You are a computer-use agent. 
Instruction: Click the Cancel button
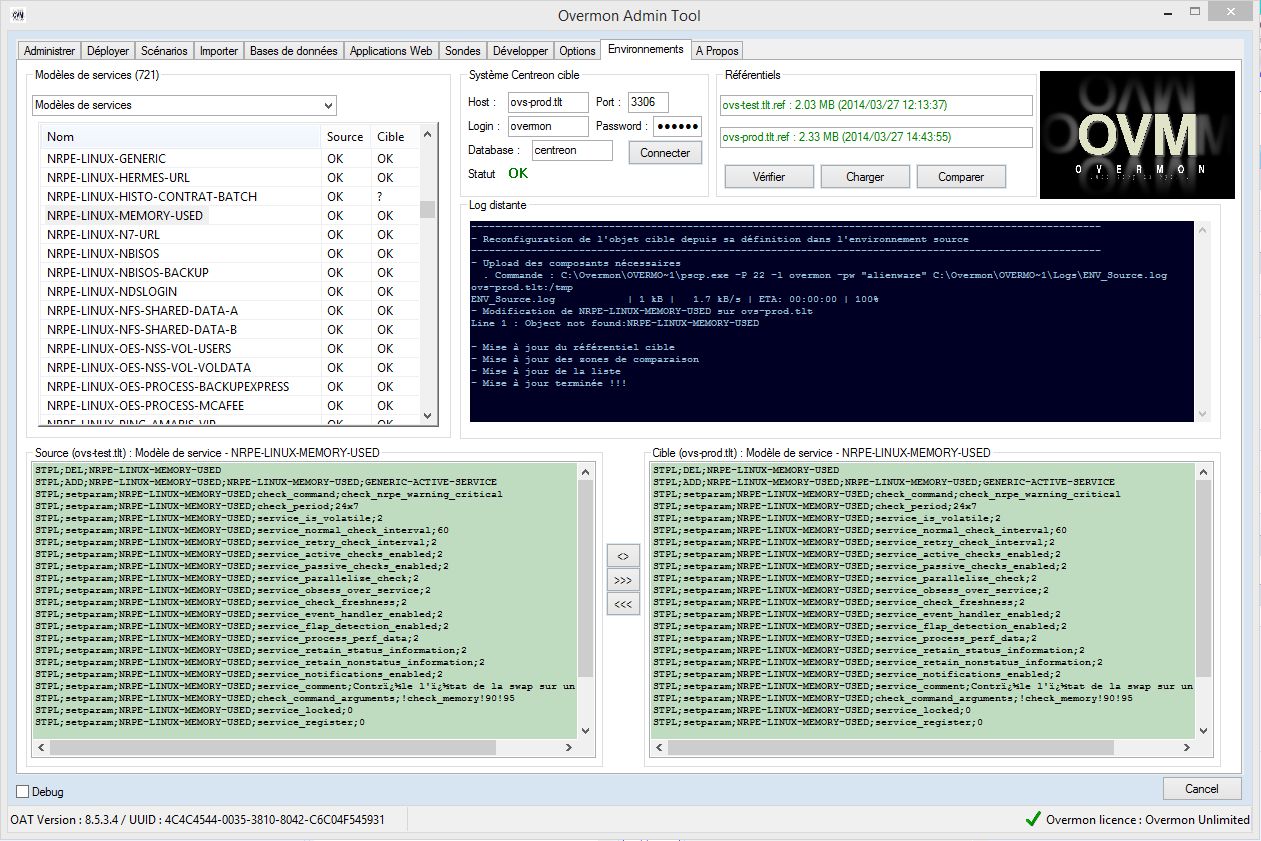tap(1201, 789)
